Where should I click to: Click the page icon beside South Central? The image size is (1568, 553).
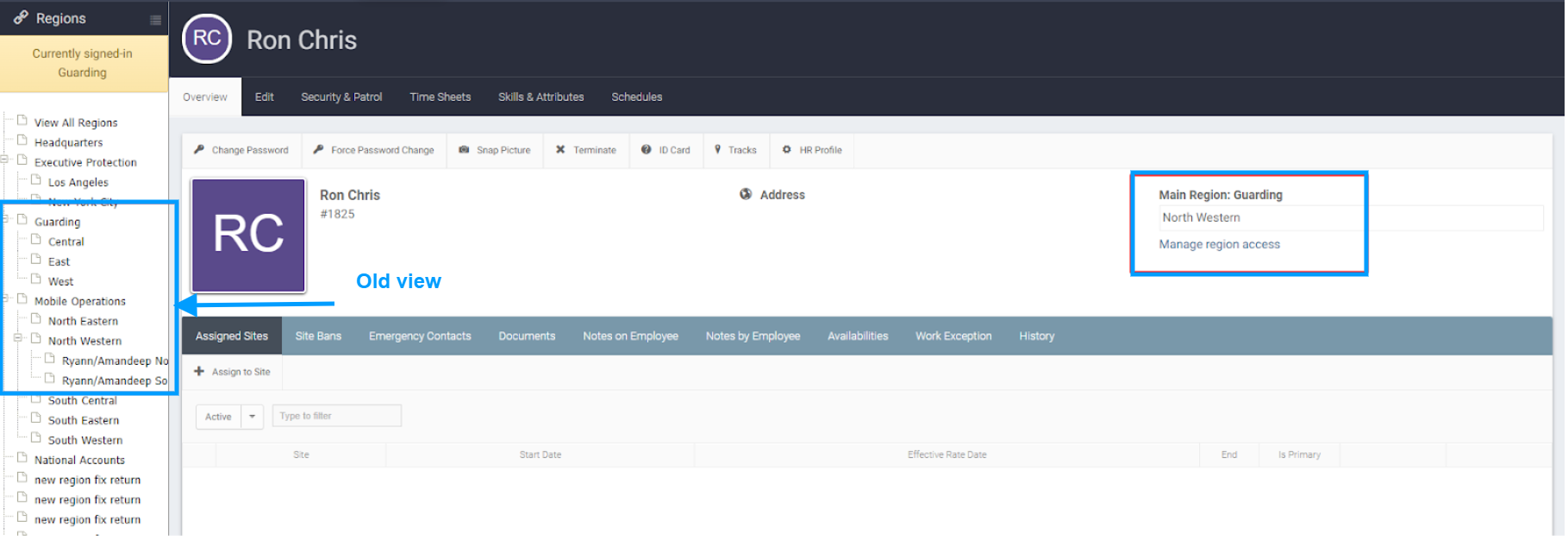(36, 399)
